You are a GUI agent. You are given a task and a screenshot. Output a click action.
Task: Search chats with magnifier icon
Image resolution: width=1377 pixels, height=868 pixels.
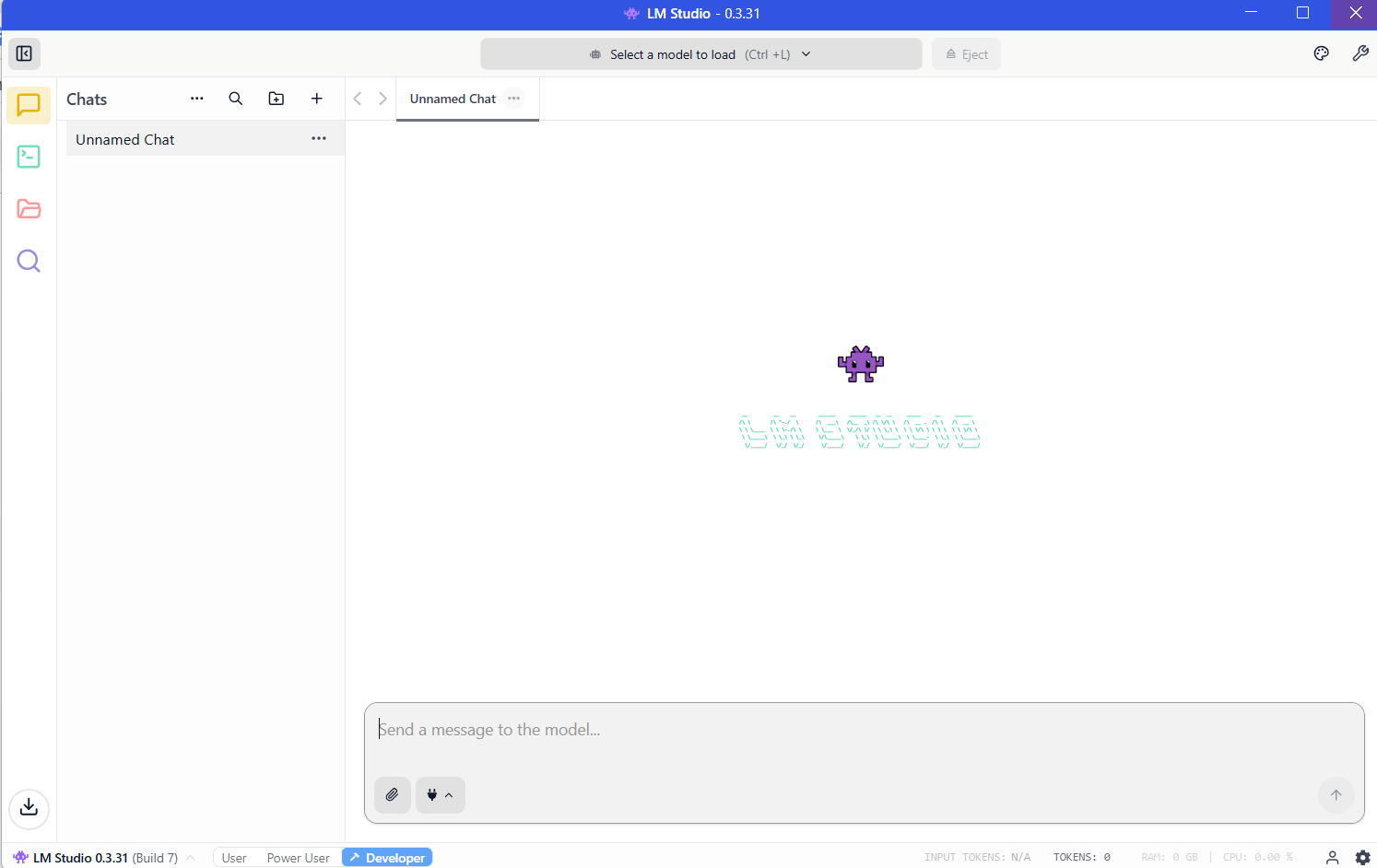pyautogui.click(x=236, y=99)
